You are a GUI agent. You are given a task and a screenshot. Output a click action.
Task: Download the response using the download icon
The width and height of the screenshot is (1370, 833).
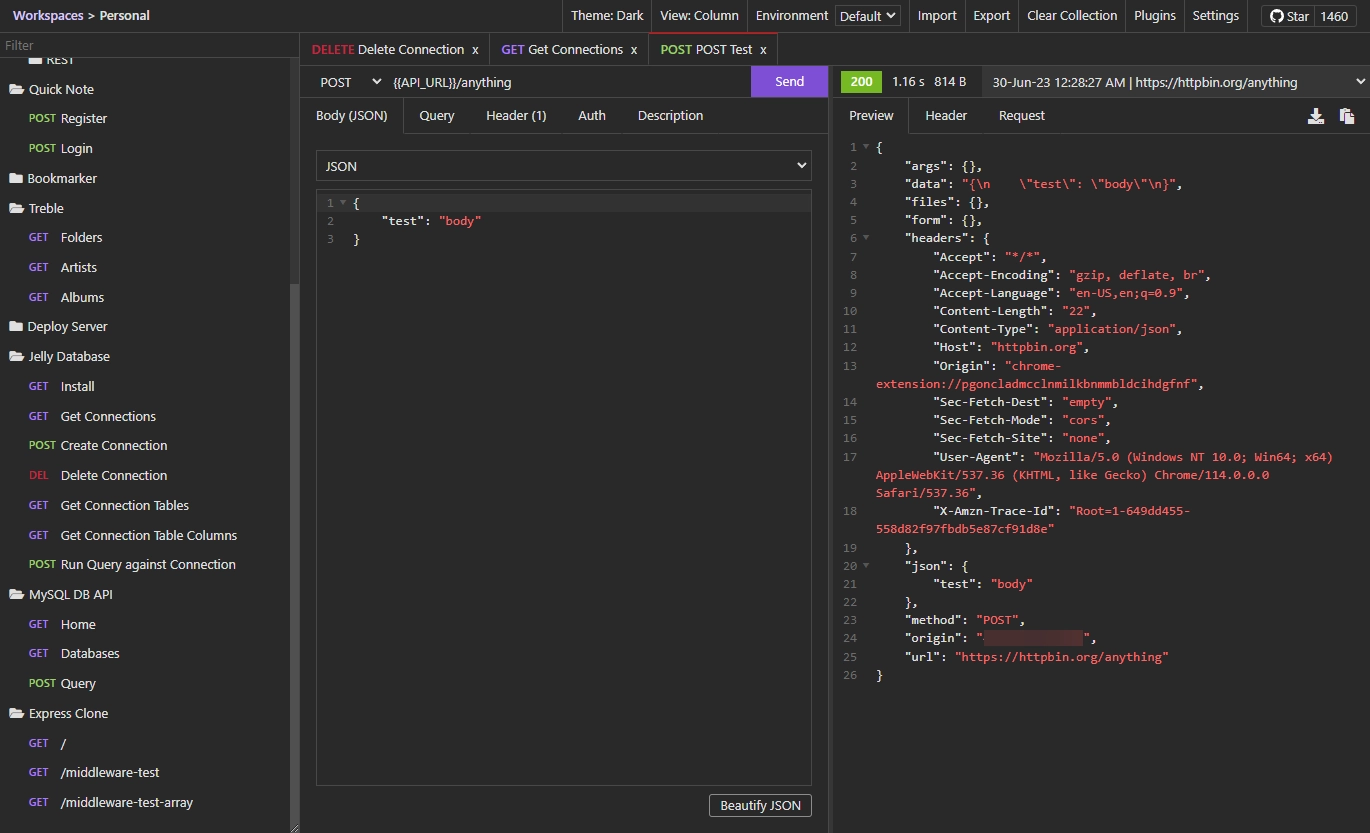1316,116
